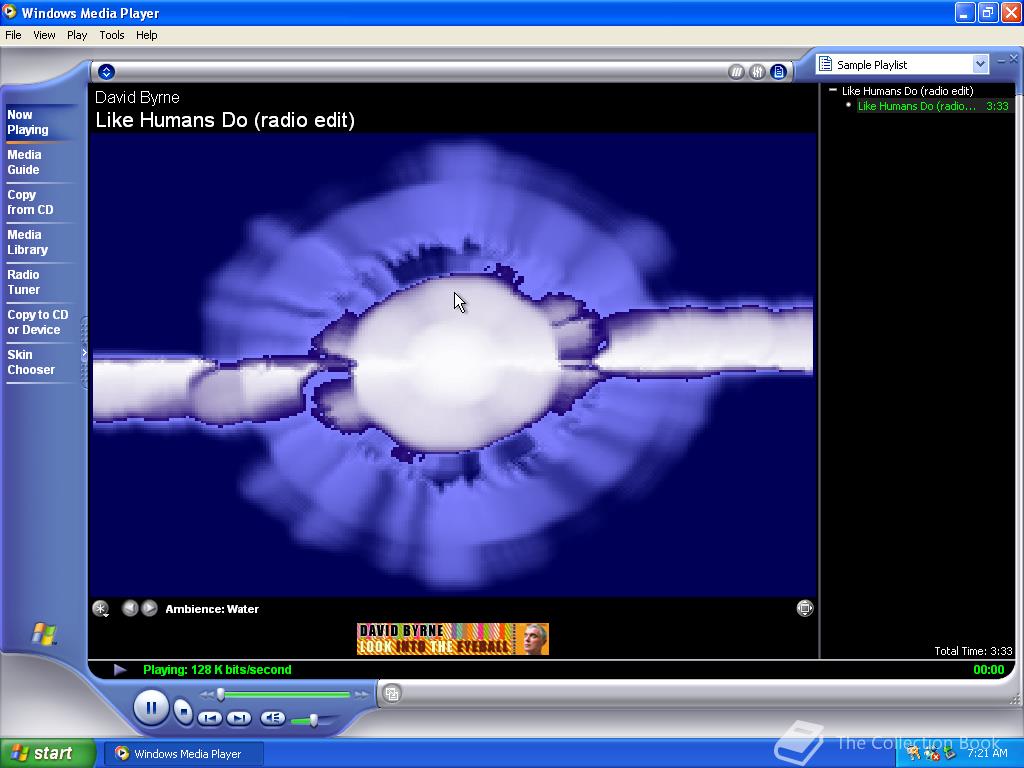Open the Tools menu

[x=112, y=35]
